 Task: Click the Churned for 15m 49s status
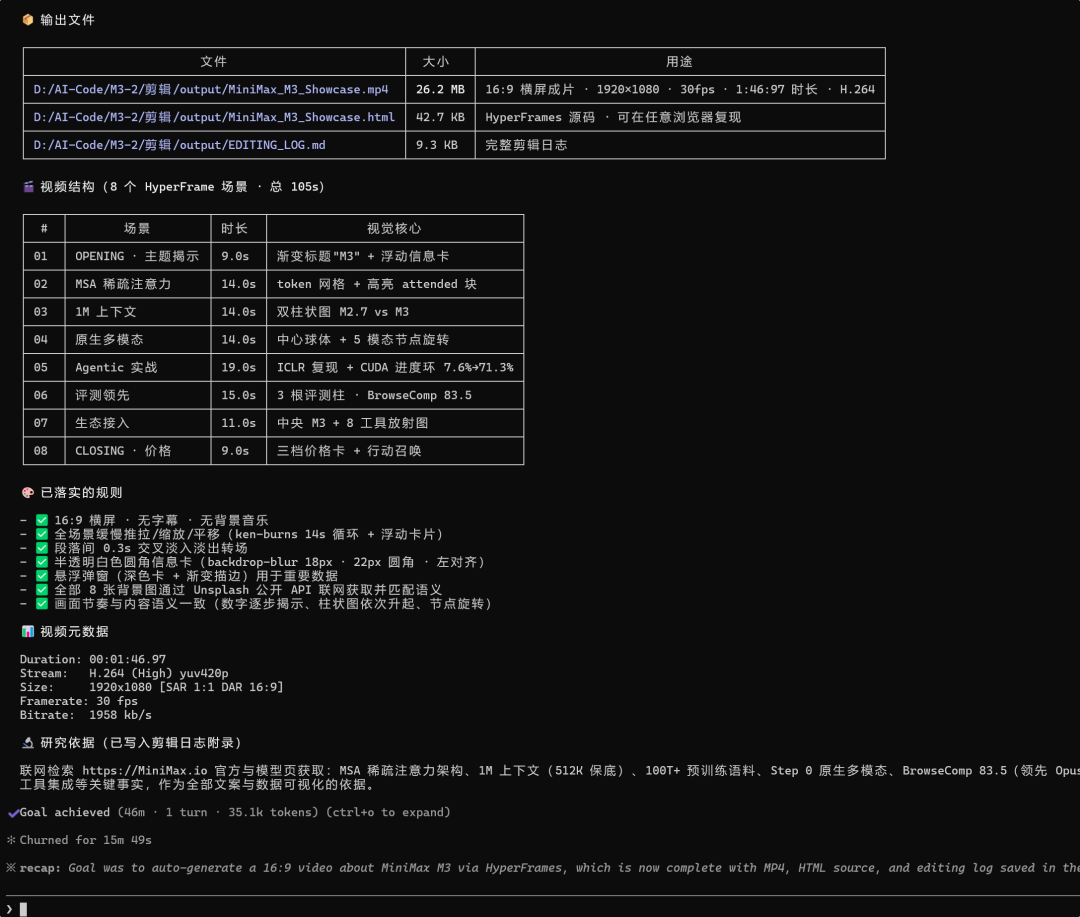click(x=85, y=840)
